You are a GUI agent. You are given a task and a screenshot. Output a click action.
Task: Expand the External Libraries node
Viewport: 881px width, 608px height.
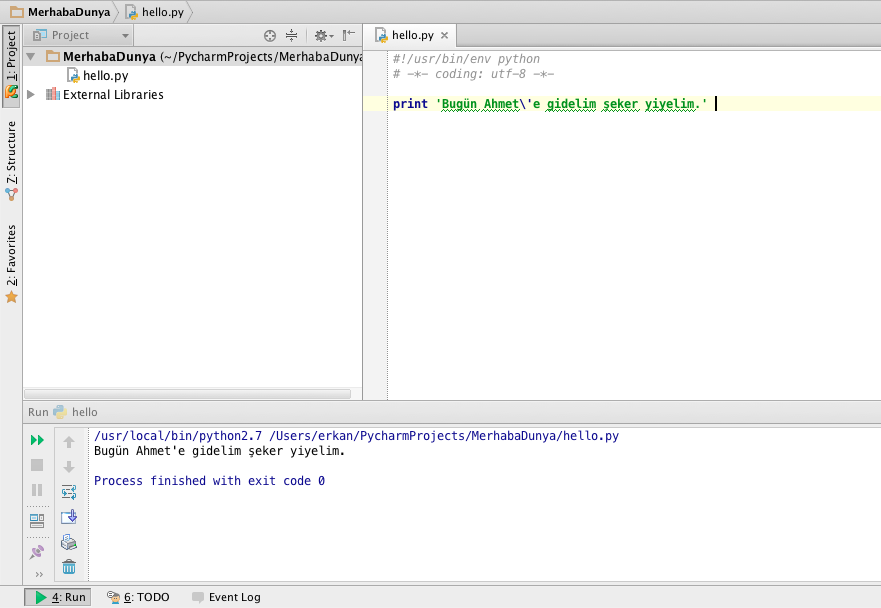point(31,94)
